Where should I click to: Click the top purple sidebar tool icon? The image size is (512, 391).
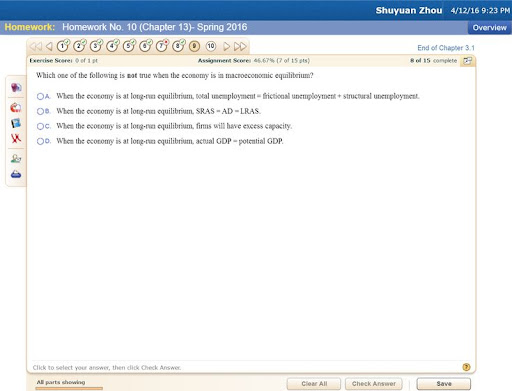[x=16, y=88]
